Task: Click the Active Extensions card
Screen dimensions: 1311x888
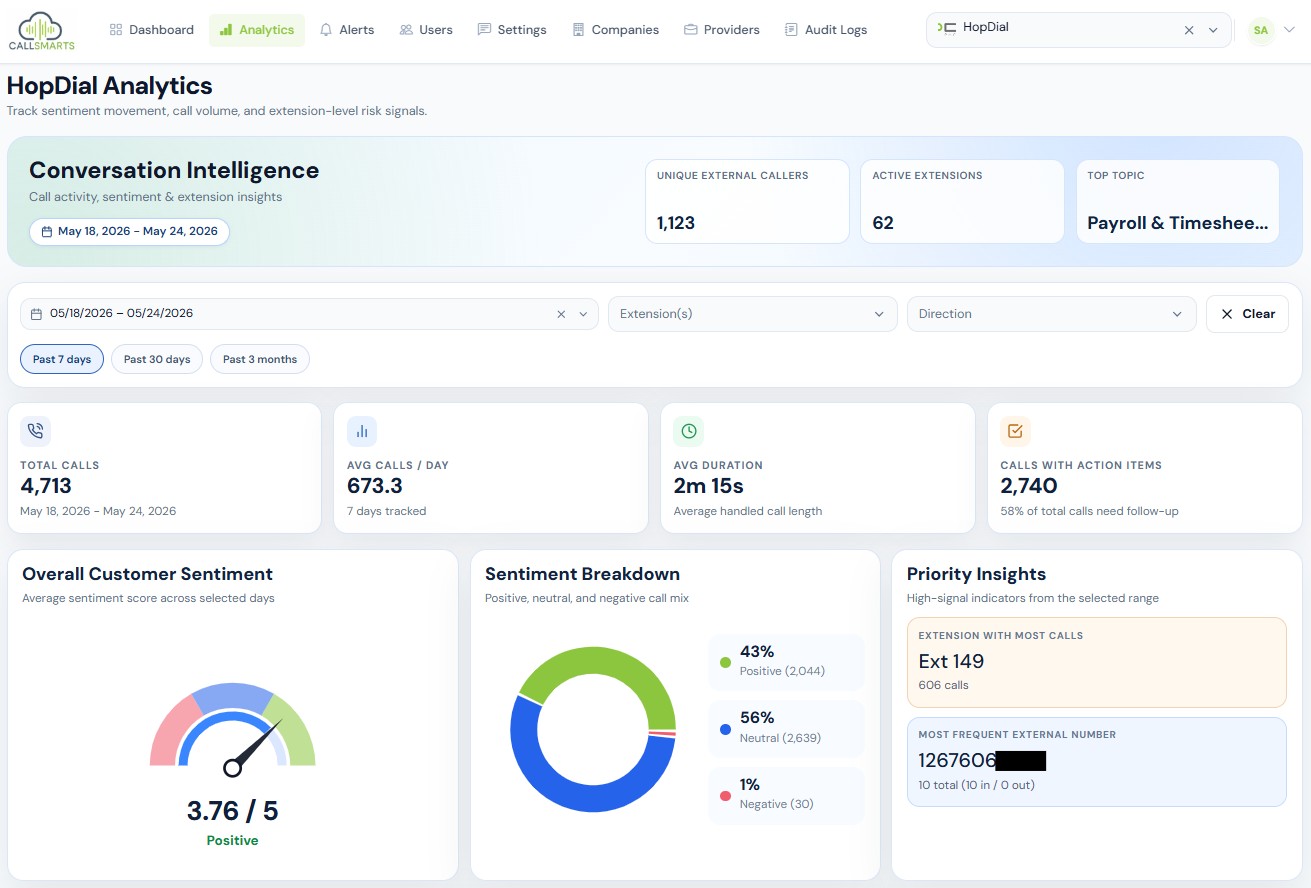Action: [962, 201]
